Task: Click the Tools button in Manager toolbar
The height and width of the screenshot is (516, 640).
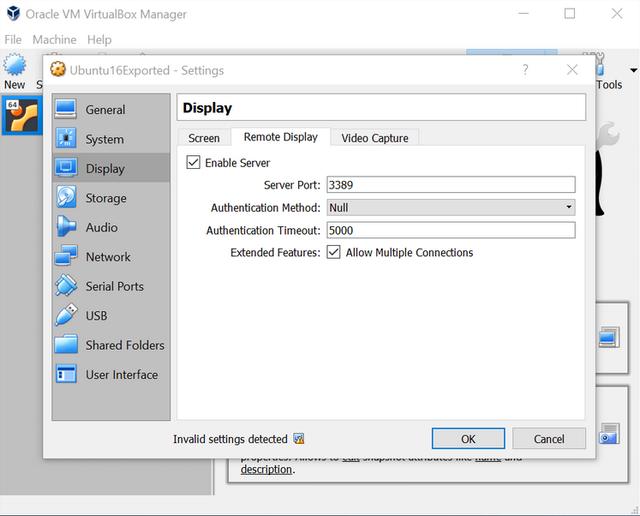Action: [x=609, y=72]
